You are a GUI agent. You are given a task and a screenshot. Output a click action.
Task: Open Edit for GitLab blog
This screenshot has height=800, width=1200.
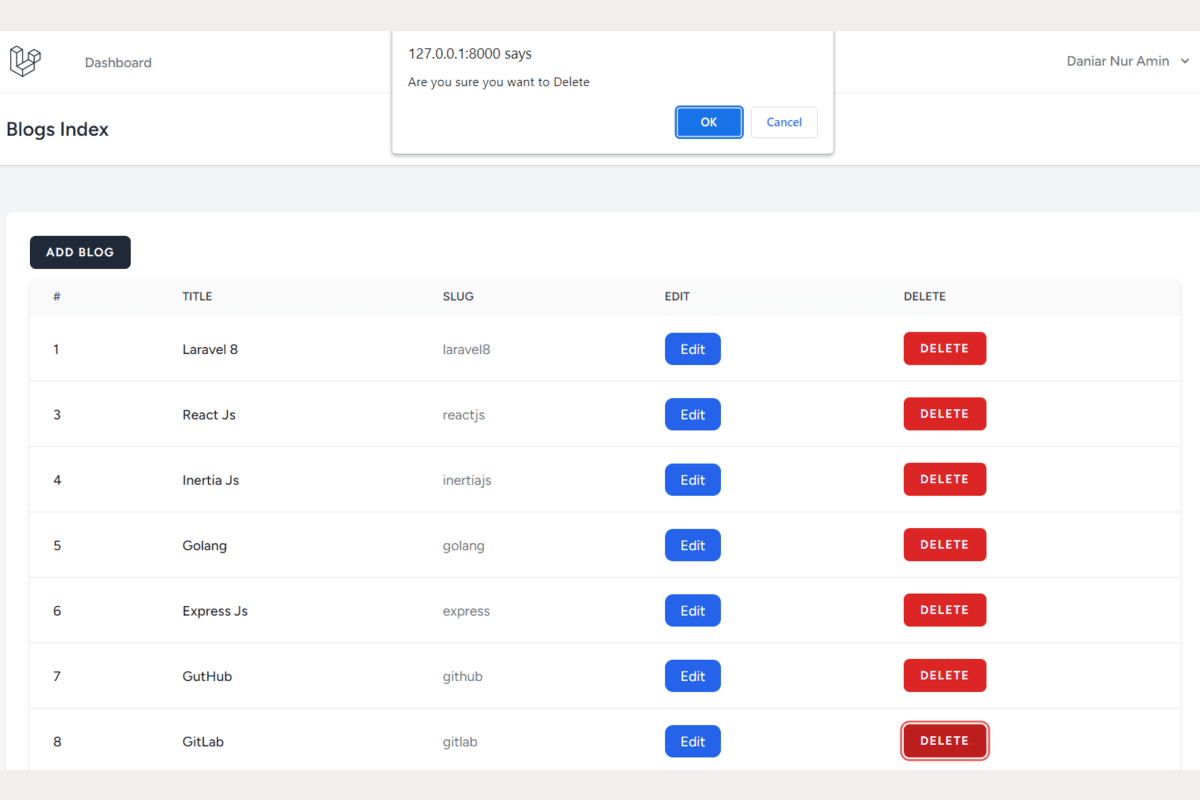click(692, 742)
